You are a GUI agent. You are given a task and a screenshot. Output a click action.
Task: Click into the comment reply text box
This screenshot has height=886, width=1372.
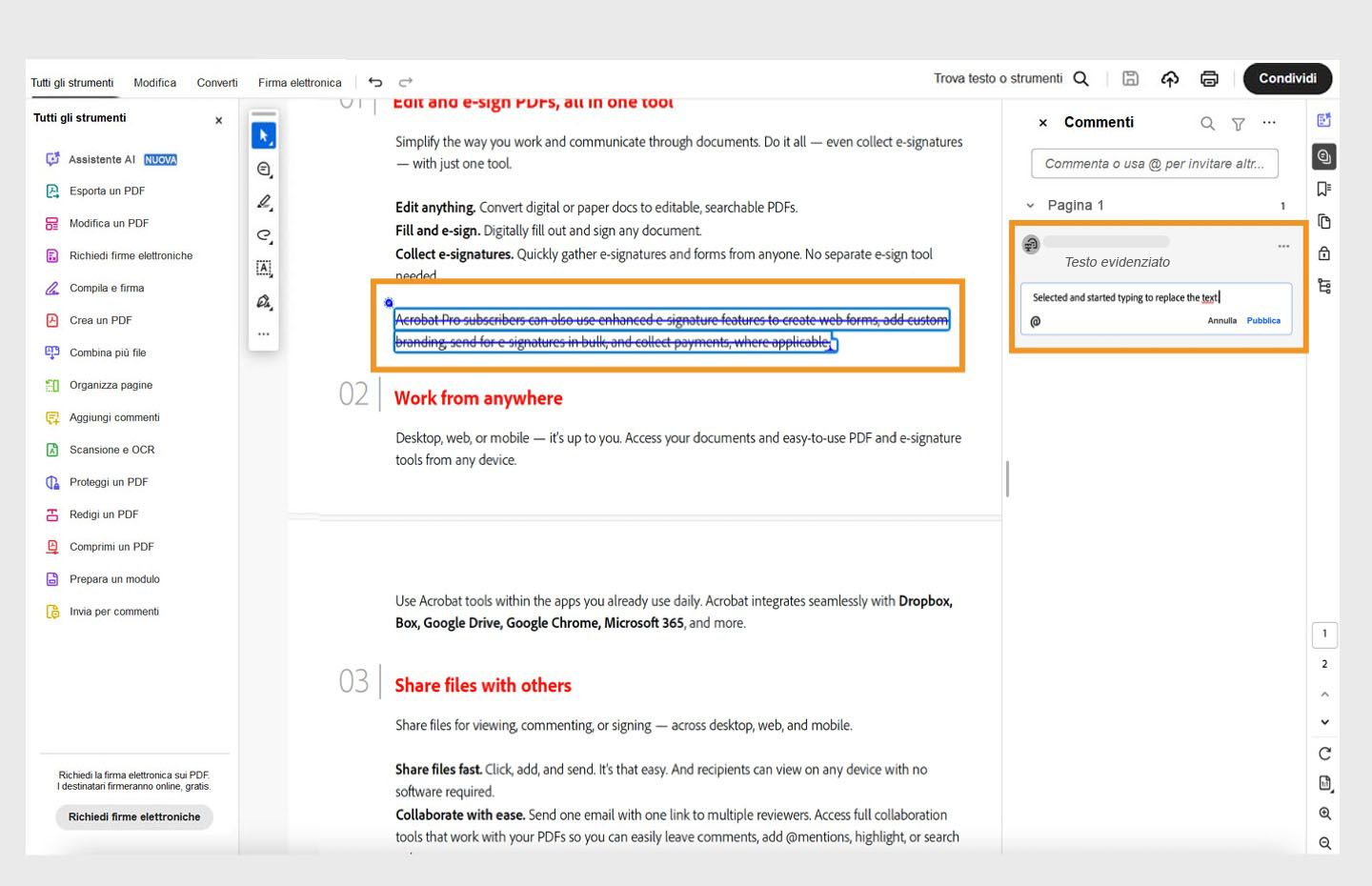point(1156,297)
